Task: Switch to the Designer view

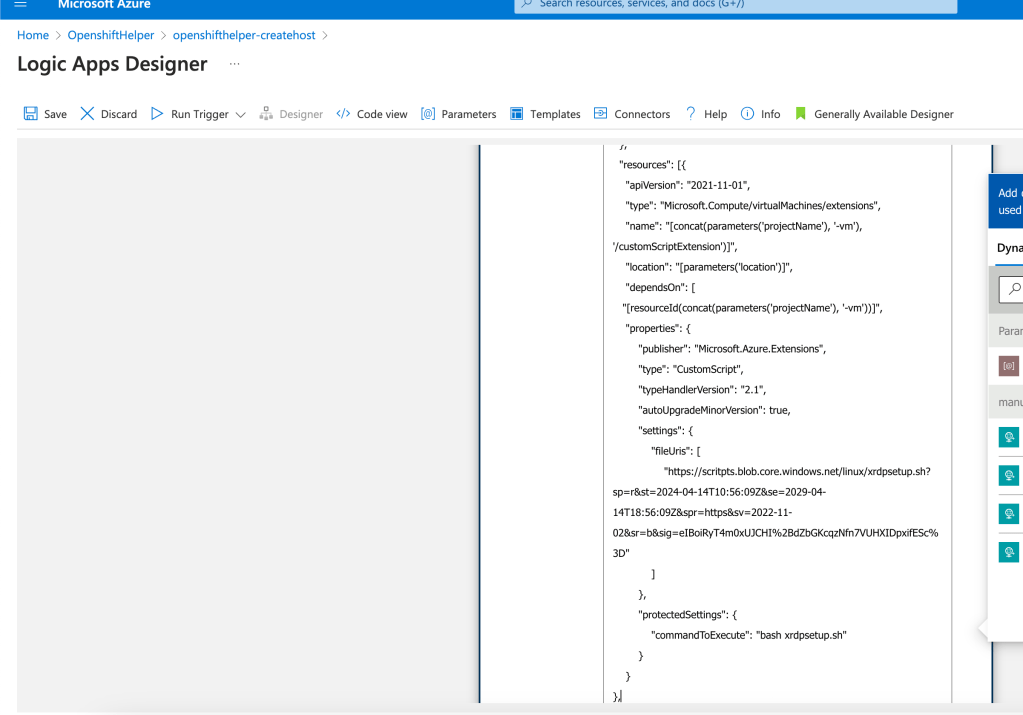Action: point(301,114)
